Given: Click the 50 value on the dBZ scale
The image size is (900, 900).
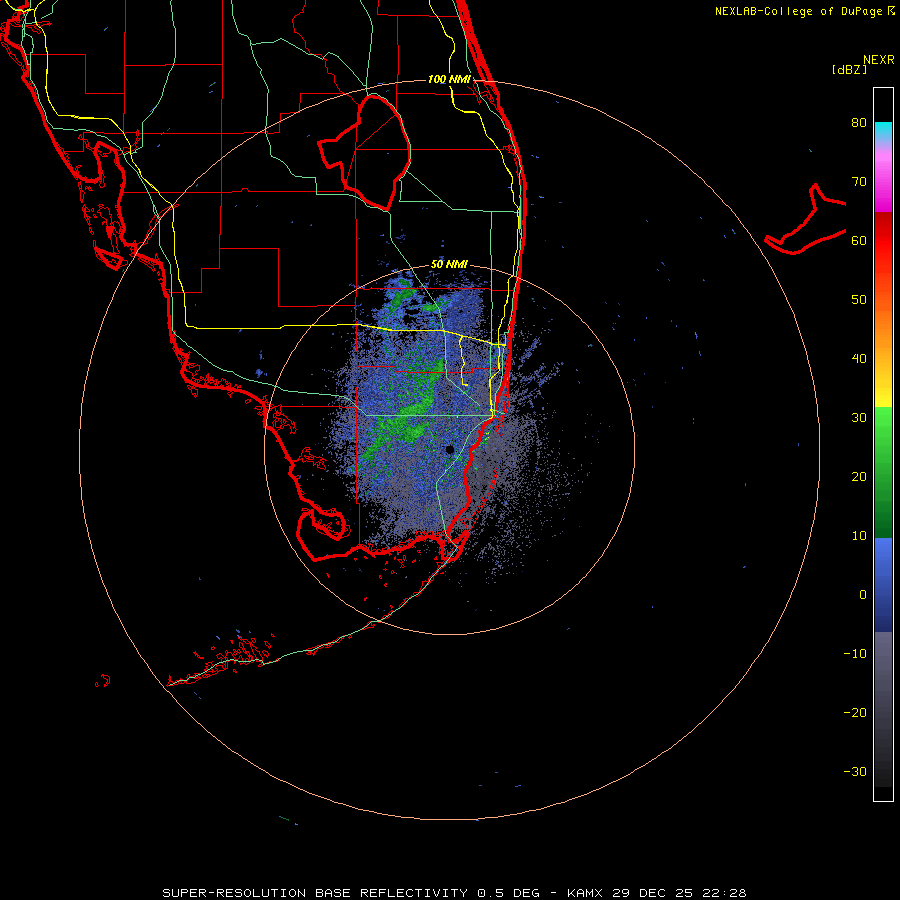Looking at the screenshot, I should (x=859, y=300).
